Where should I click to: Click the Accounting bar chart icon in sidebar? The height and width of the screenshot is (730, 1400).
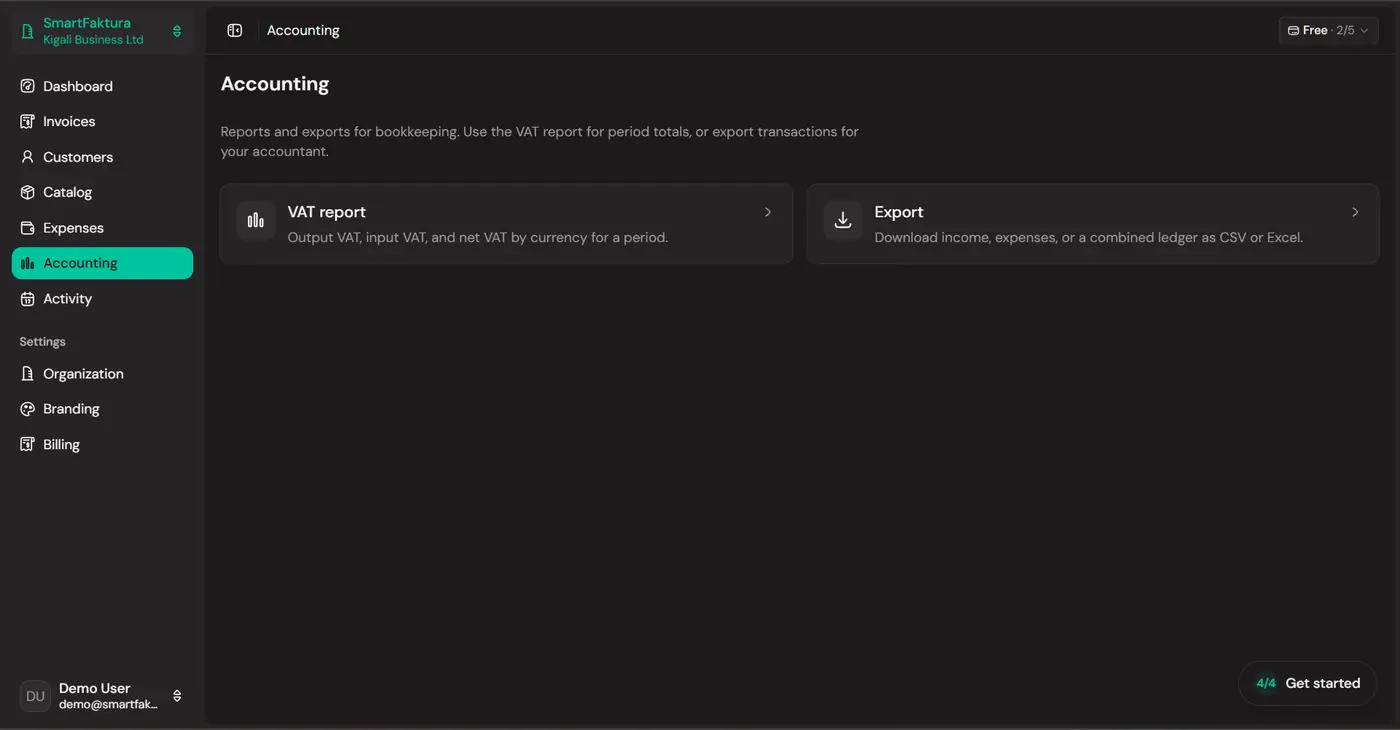tap(28, 263)
